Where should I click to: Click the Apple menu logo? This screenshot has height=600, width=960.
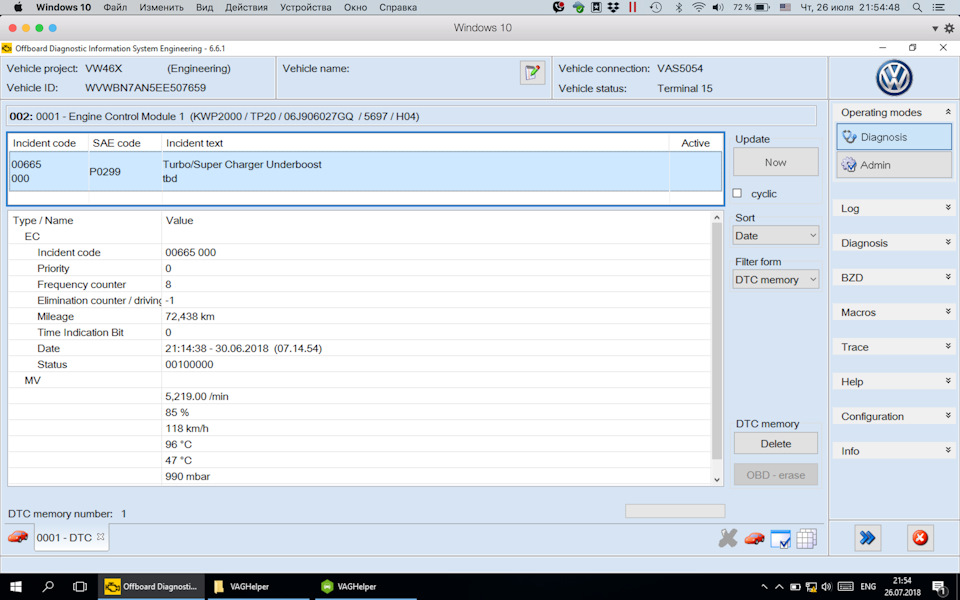pos(18,7)
